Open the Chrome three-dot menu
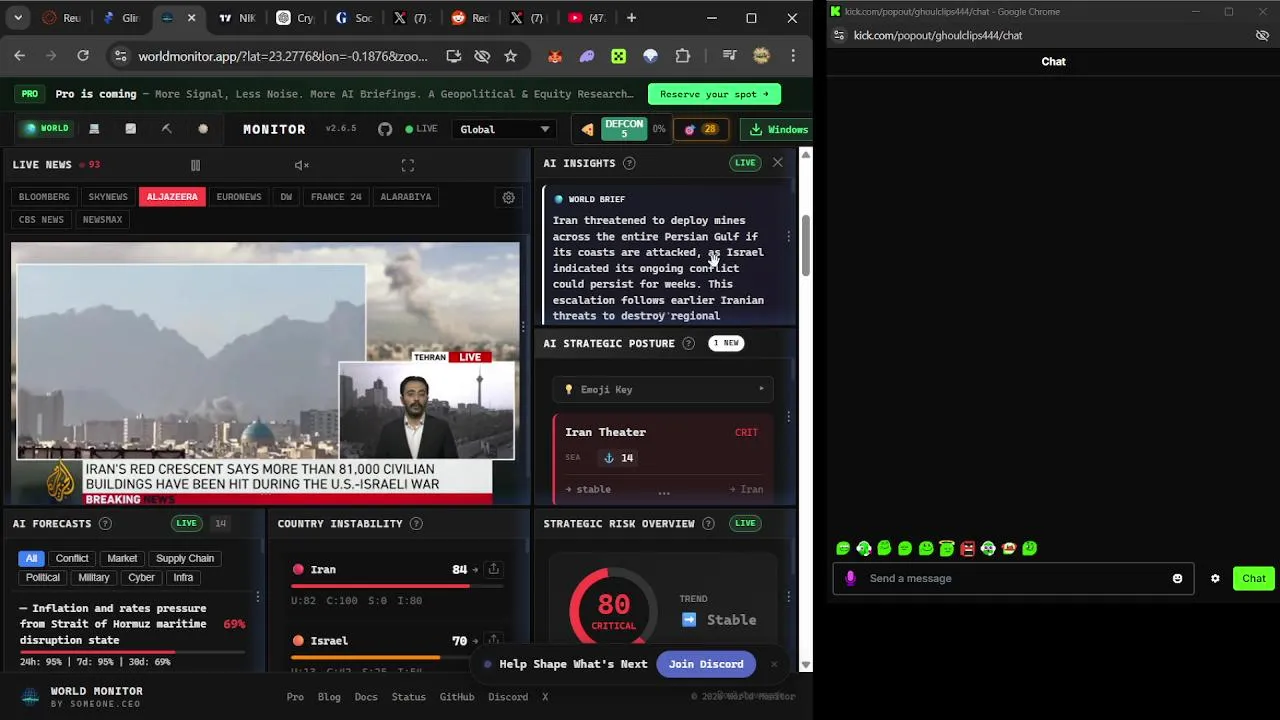 click(793, 56)
